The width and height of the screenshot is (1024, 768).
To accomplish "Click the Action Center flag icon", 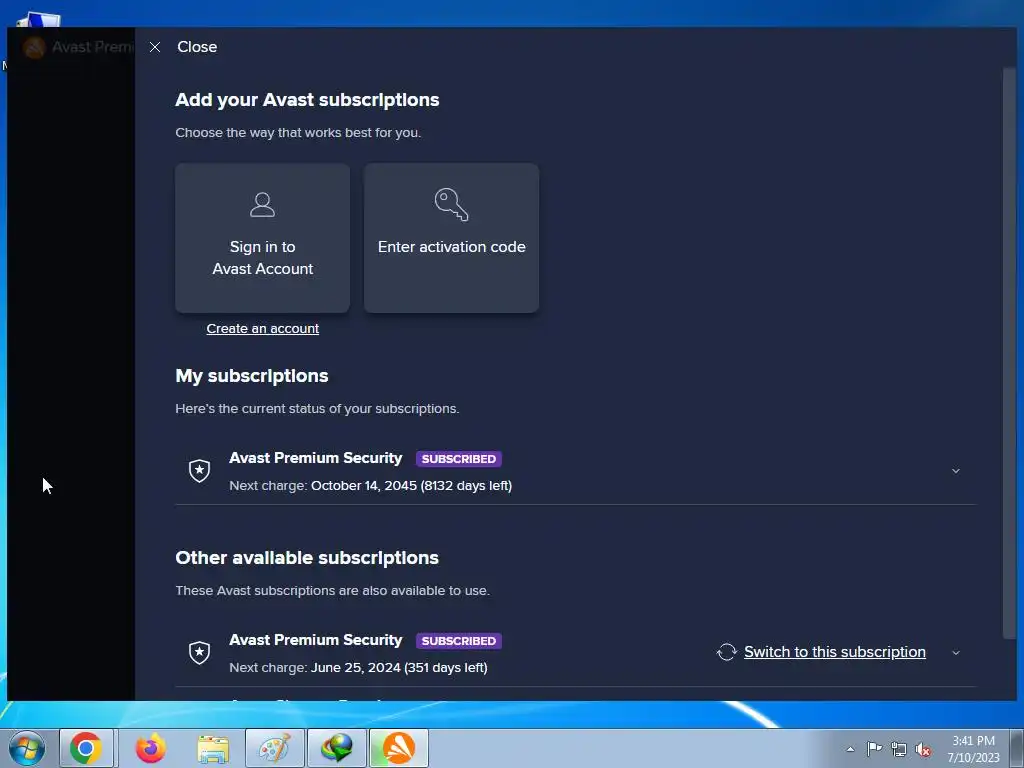I will pyautogui.click(x=874, y=749).
